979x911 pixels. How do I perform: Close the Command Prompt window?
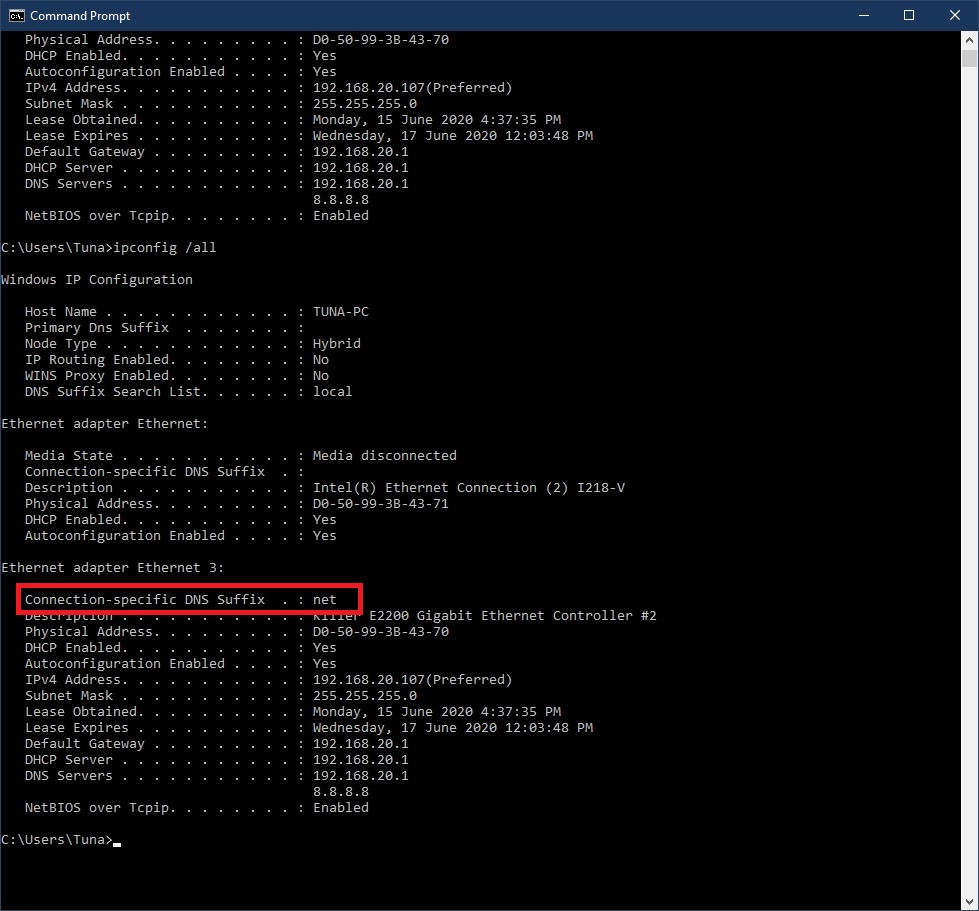(x=955, y=15)
